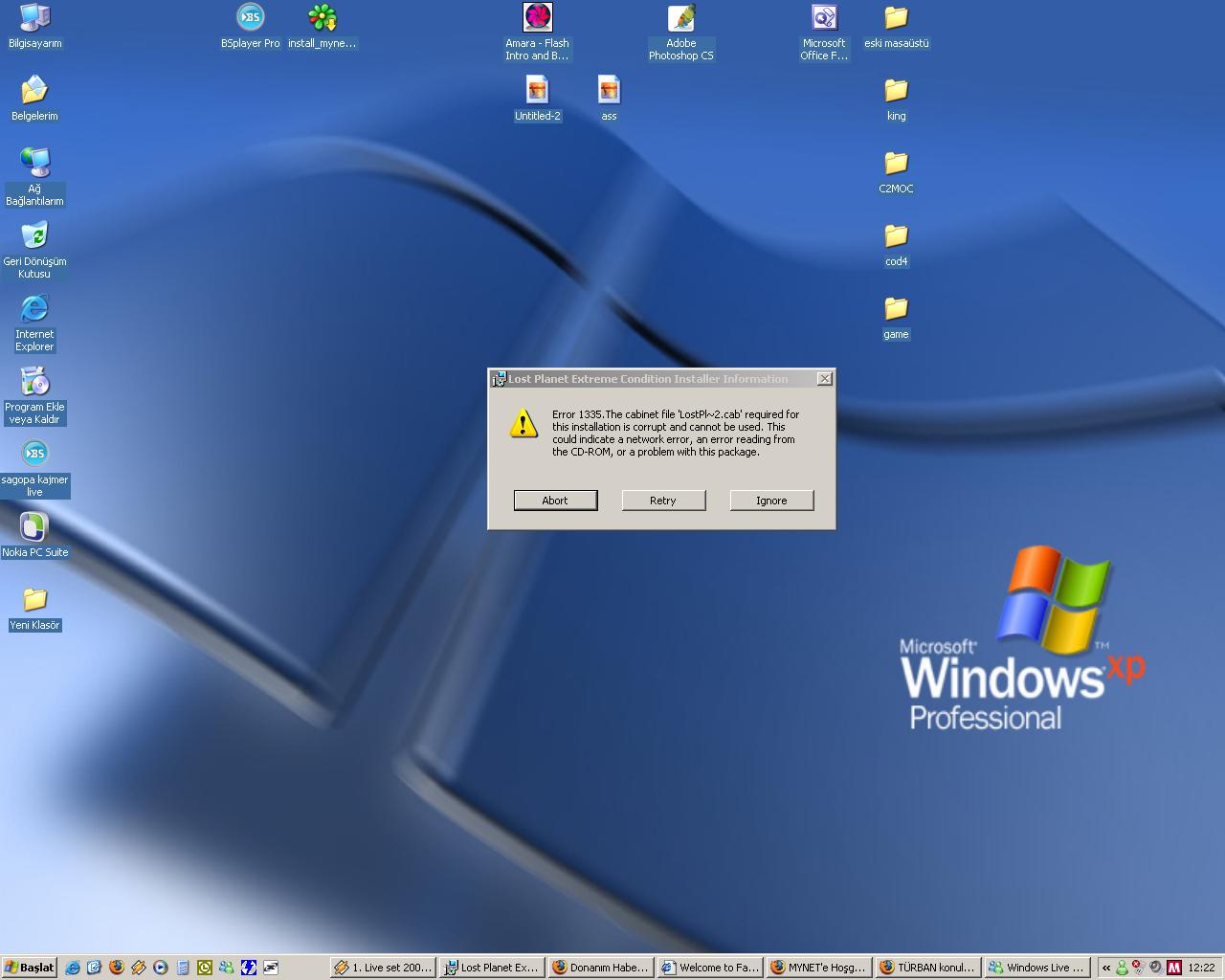Open the Başlat start menu

click(30, 968)
